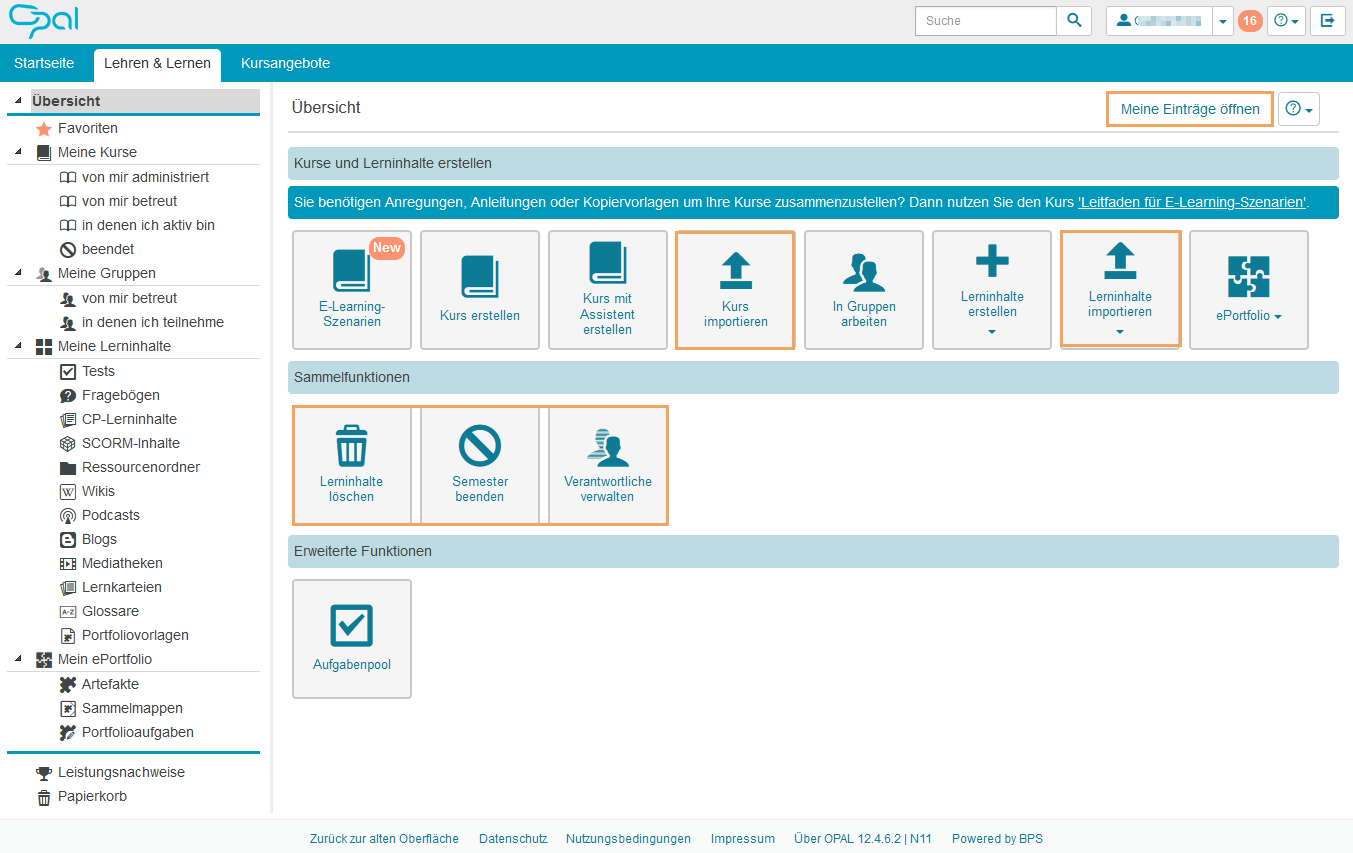
Task: Open Mediatheken in the sidebar
Action: (111, 563)
